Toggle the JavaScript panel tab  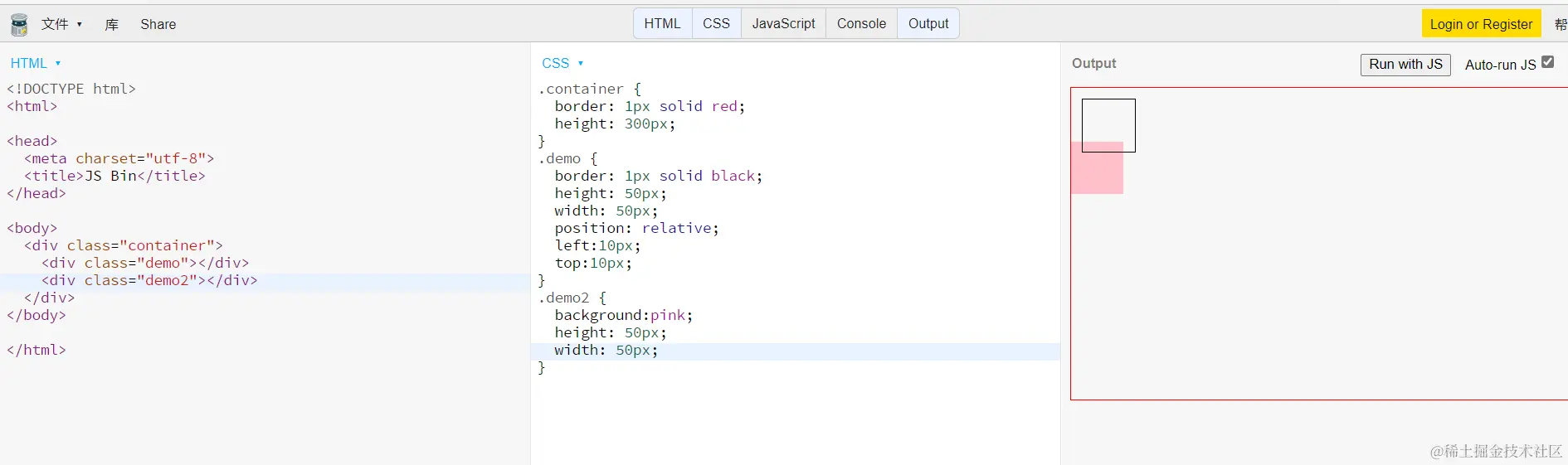[783, 23]
